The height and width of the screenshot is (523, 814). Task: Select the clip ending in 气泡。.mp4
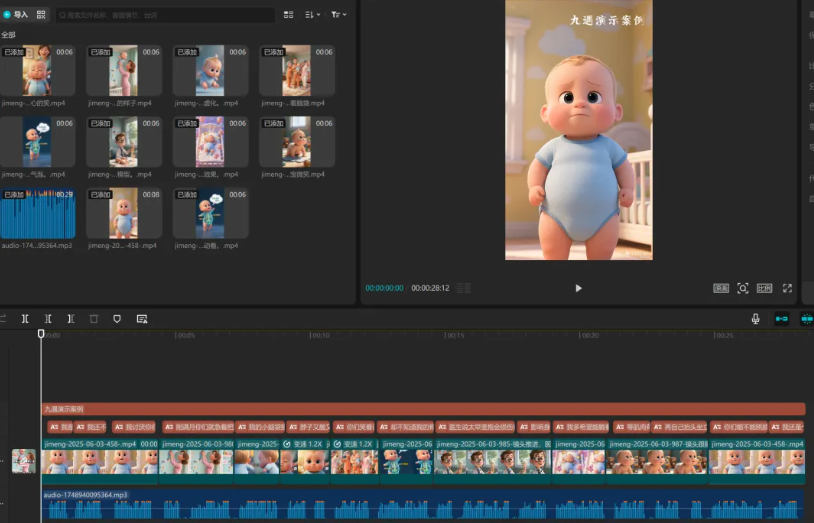point(37,142)
